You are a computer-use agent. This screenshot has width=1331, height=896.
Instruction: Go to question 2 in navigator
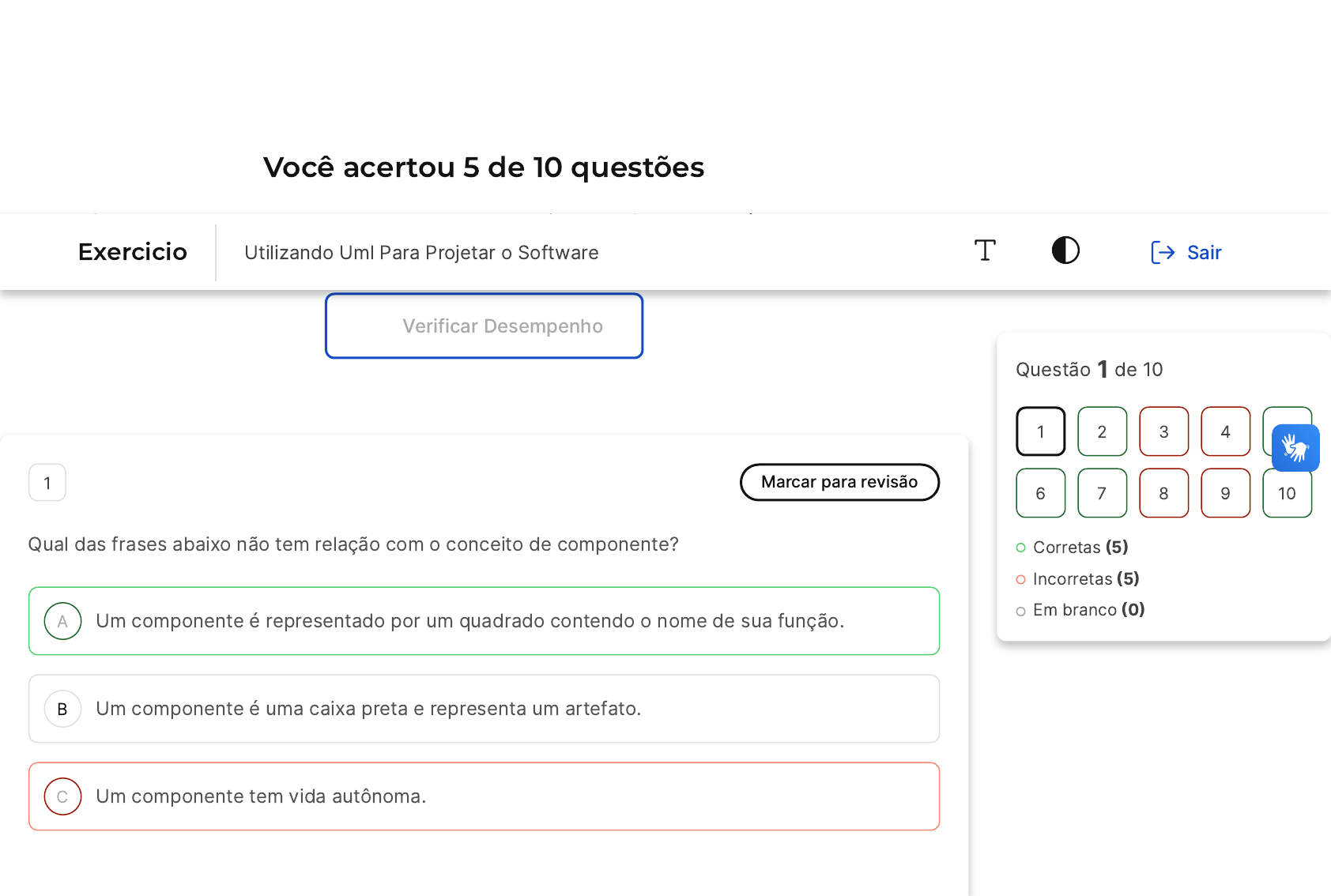point(1102,431)
